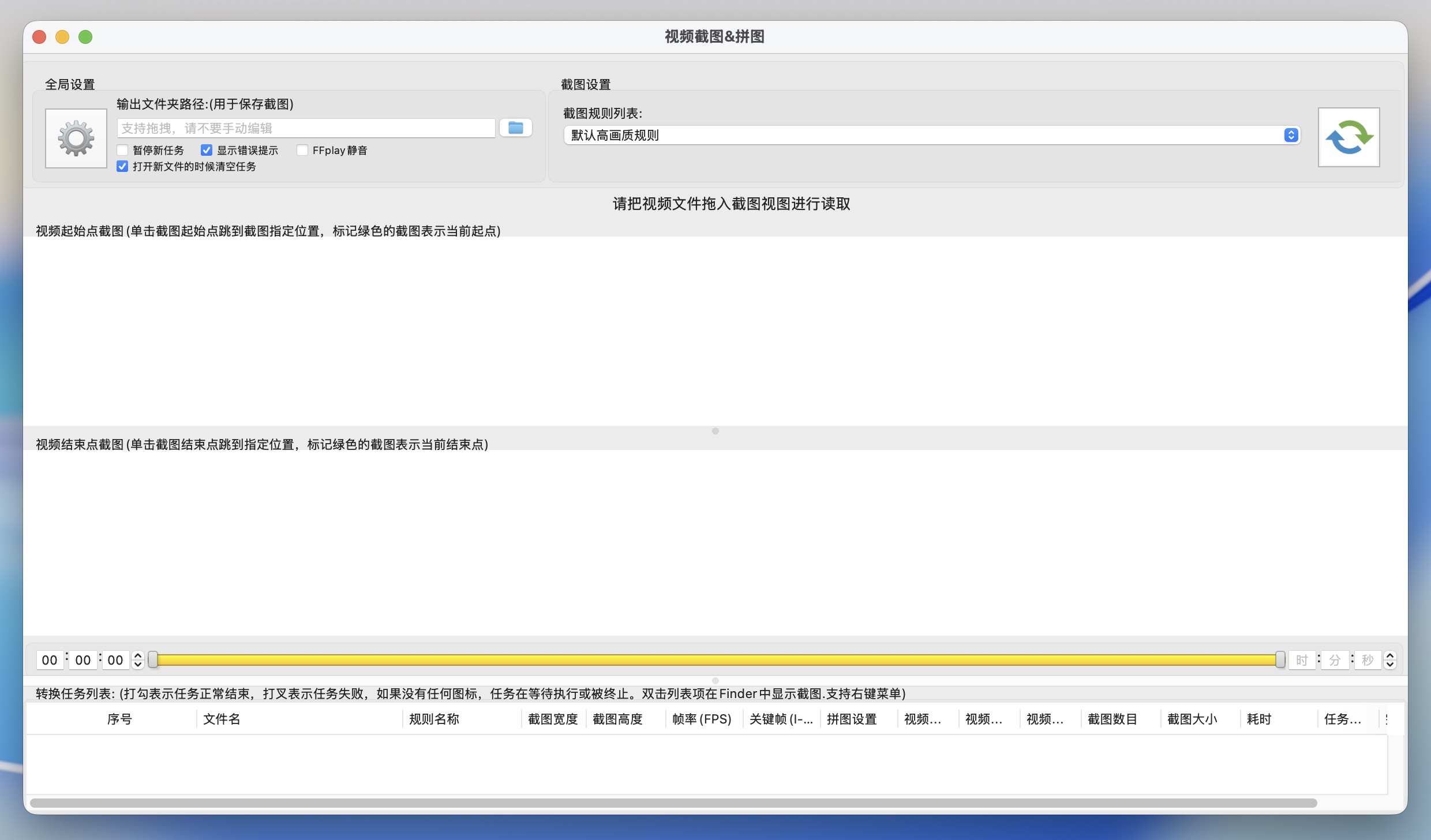Viewport: 1431px width, 840px height.
Task: Sort by 规则名称 column header
Action: [x=434, y=719]
